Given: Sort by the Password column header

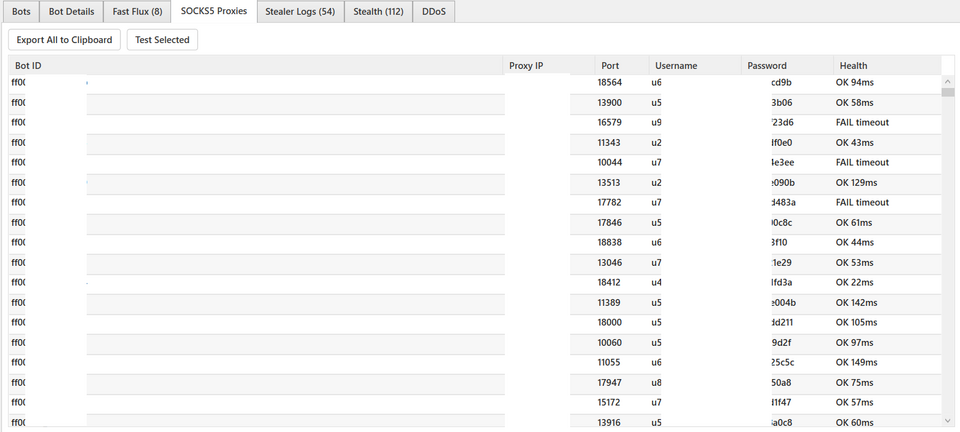Looking at the screenshot, I should pyautogui.click(x=787, y=65).
